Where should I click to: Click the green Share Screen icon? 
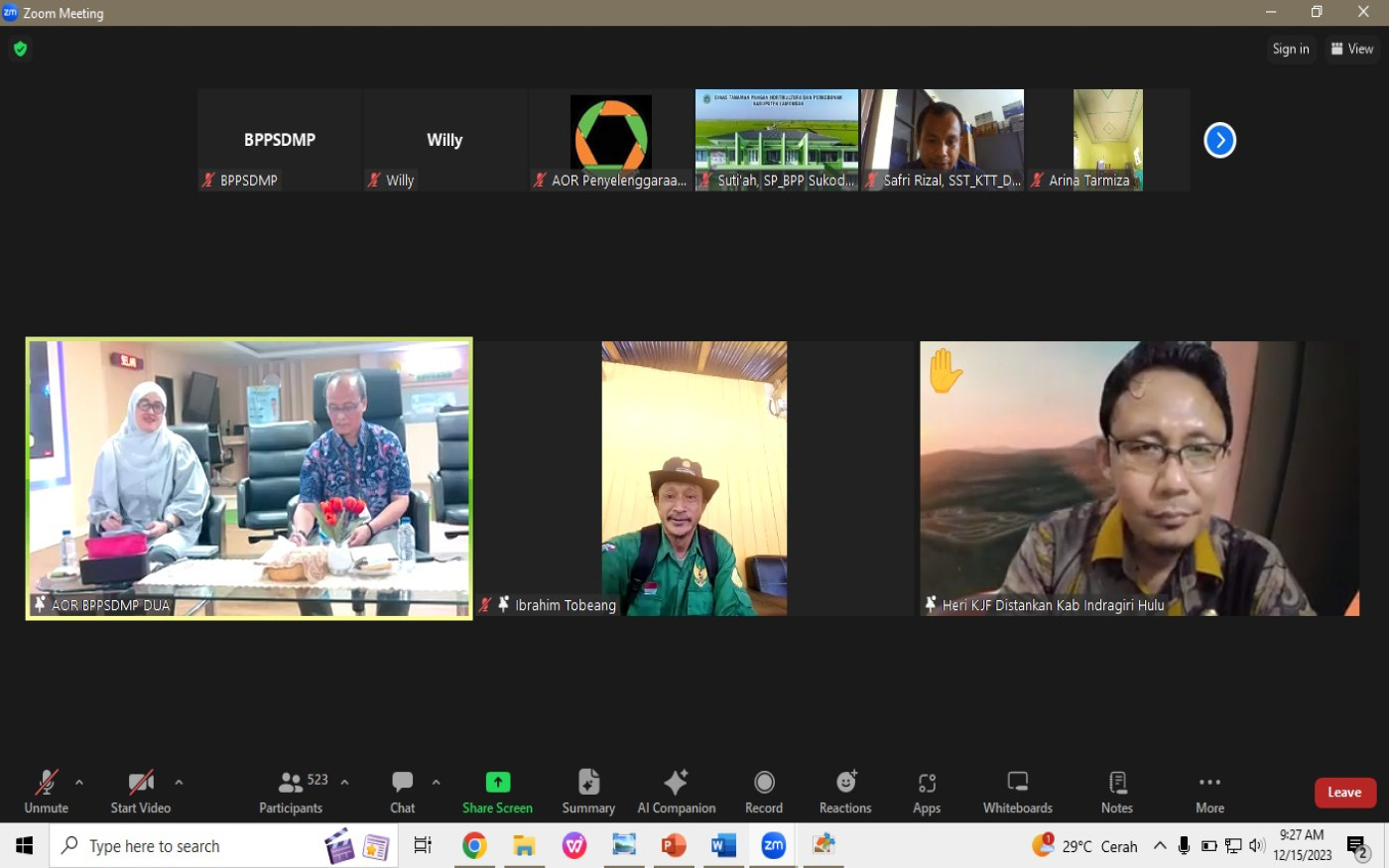[497, 782]
